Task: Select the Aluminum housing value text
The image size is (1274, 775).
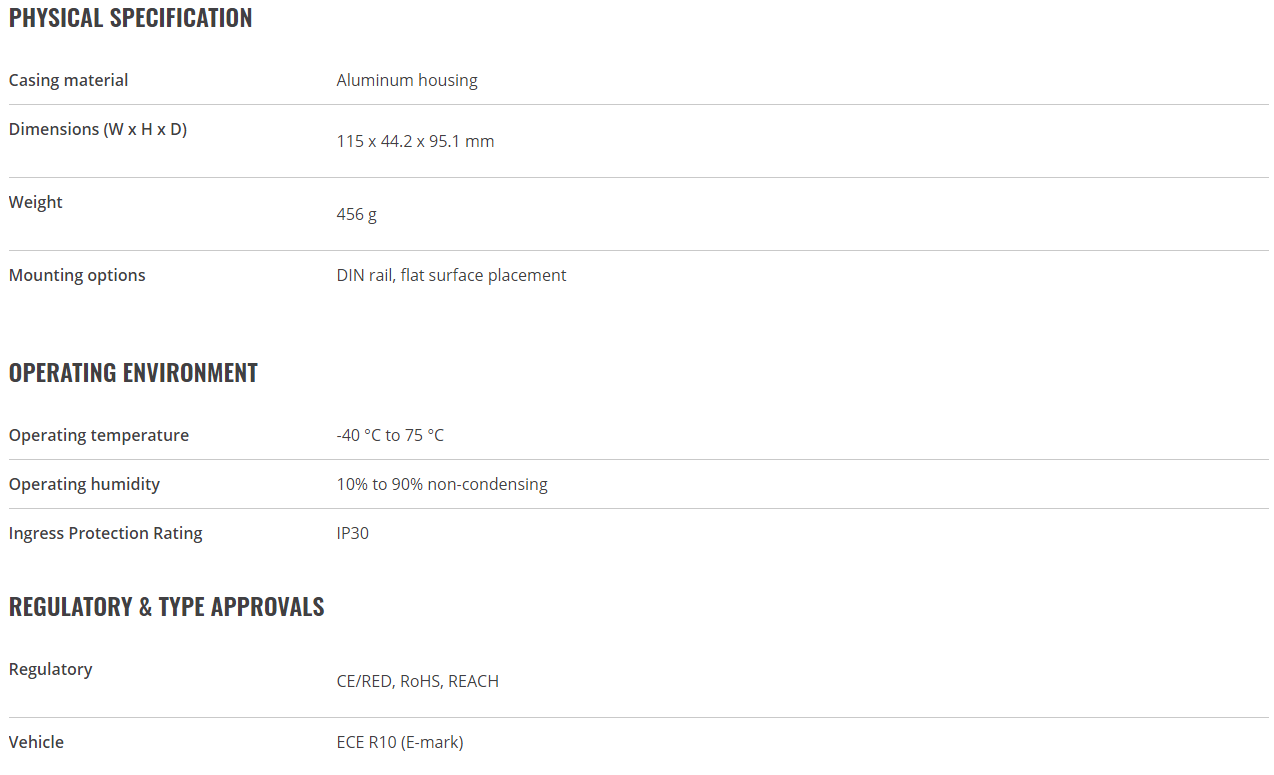Action: [x=407, y=80]
